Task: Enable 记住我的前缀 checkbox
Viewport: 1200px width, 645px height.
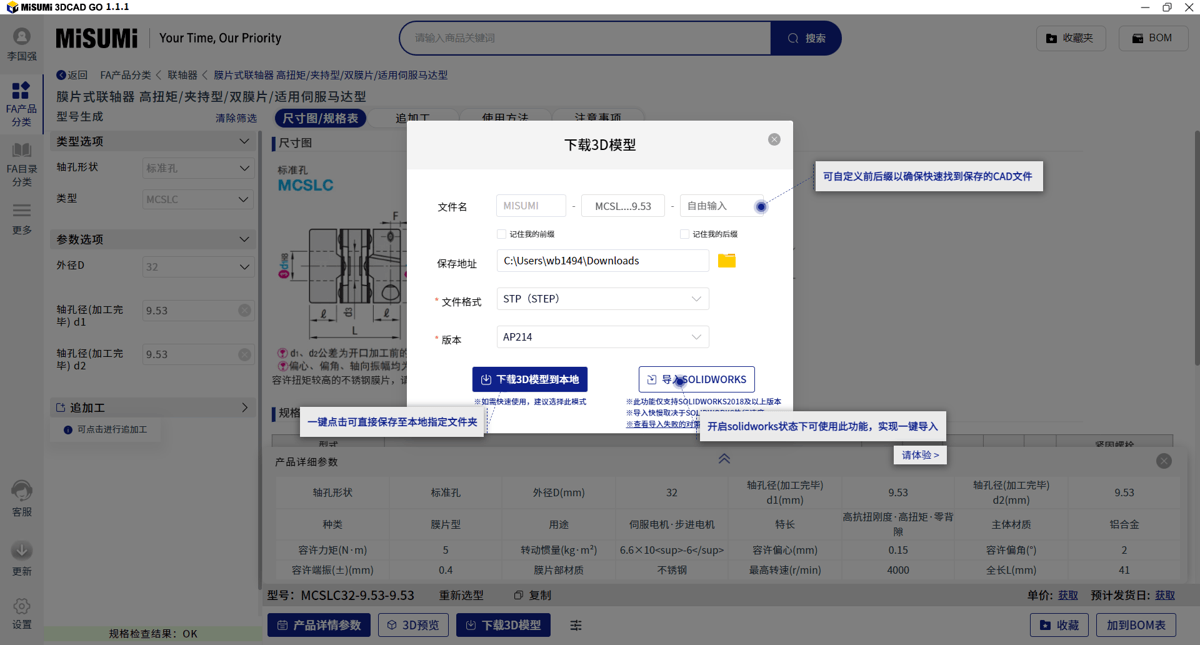Action: coord(501,234)
